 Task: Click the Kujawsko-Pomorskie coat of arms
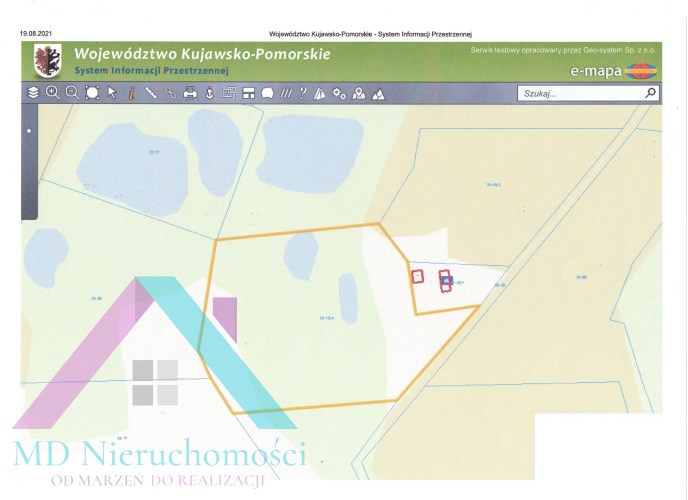point(46,61)
